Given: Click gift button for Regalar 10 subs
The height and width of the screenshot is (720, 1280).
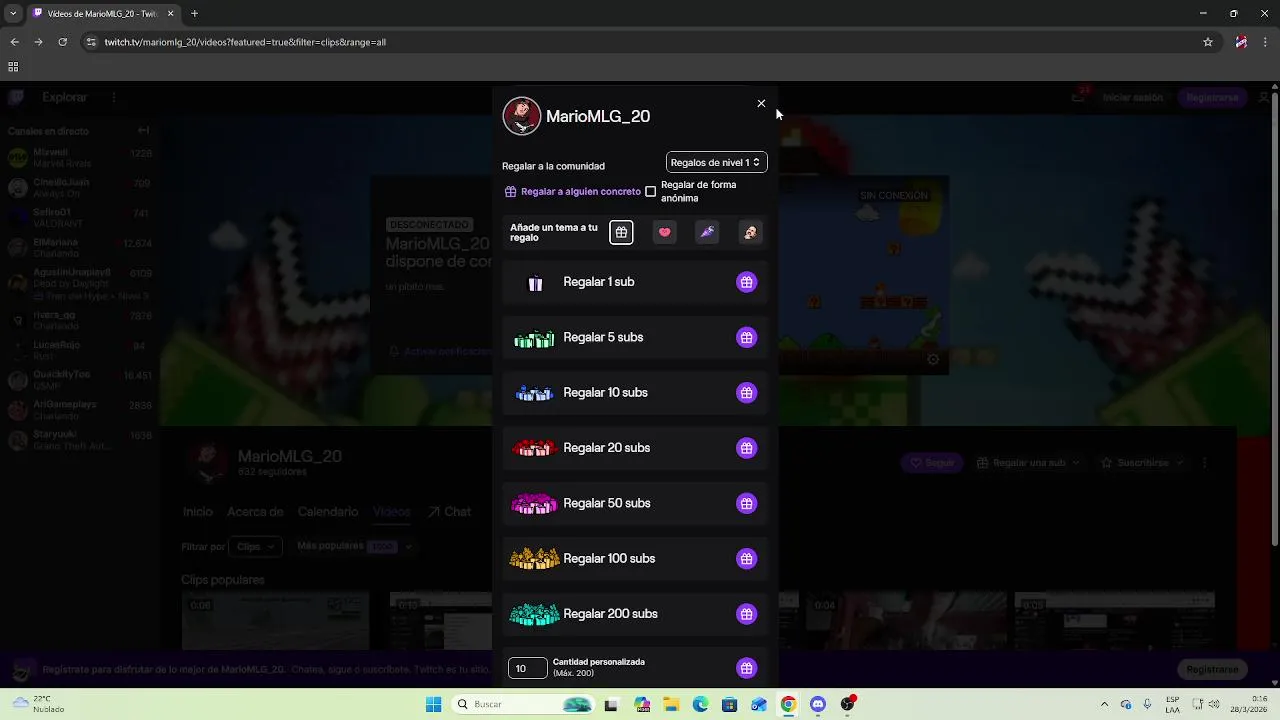Looking at the screenshot, I should tap(747, 393).
